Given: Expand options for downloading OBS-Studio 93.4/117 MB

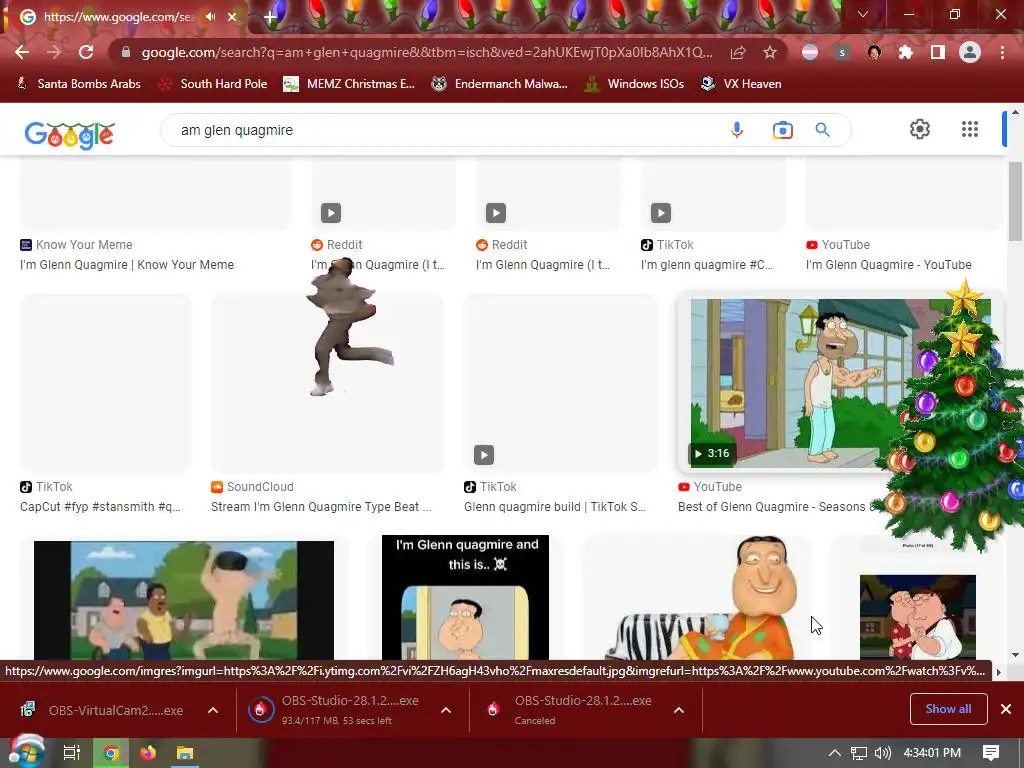Looking at the screenshot, I should click(446, 711).
